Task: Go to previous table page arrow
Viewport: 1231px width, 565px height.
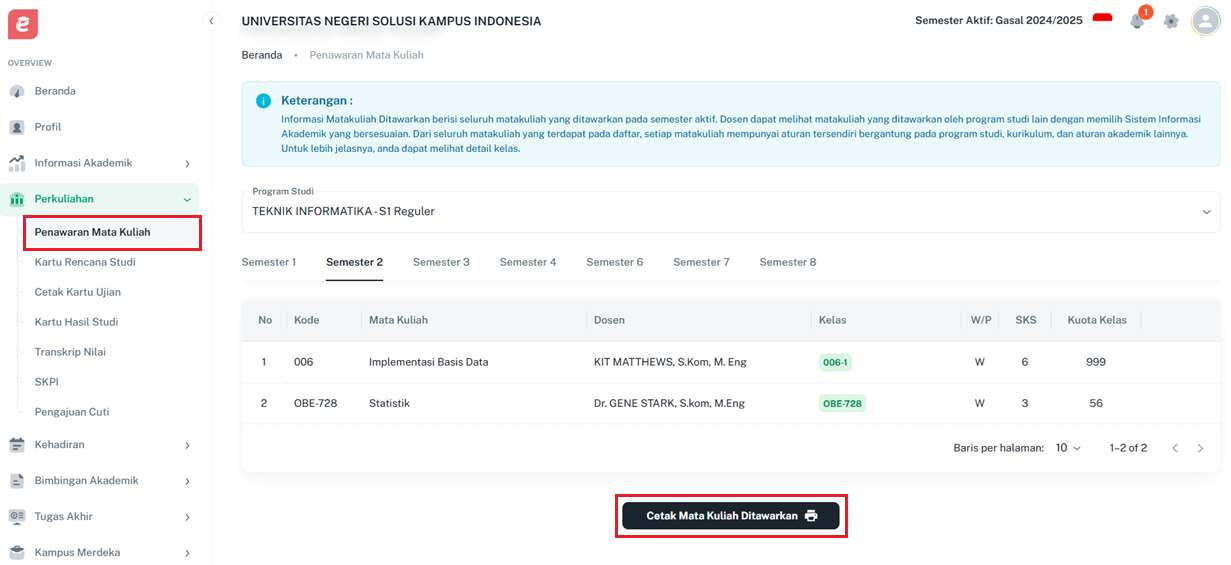Action: (1175, 448)
